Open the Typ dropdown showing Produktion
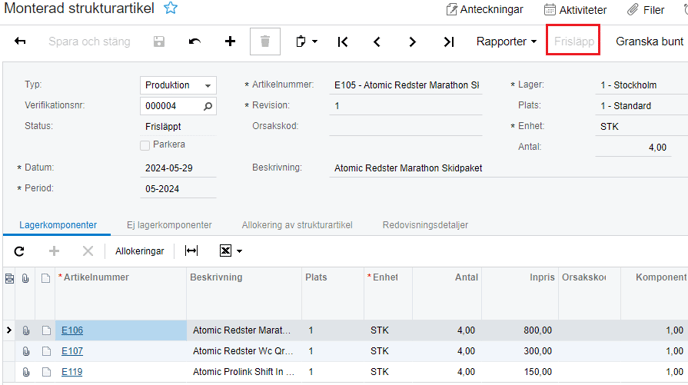The height and width of the screenshot is (385, 688). tap(178, 85)
